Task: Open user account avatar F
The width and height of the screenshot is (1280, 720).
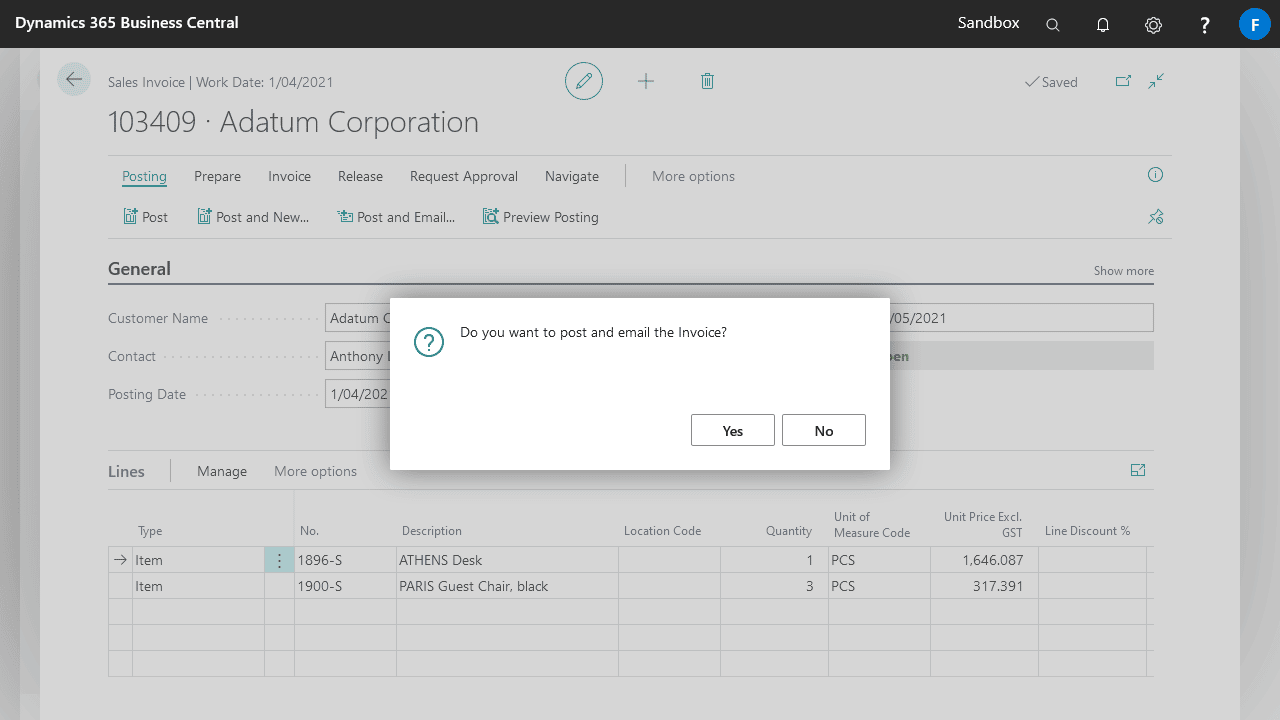Action: click(x=1255, y=24)
